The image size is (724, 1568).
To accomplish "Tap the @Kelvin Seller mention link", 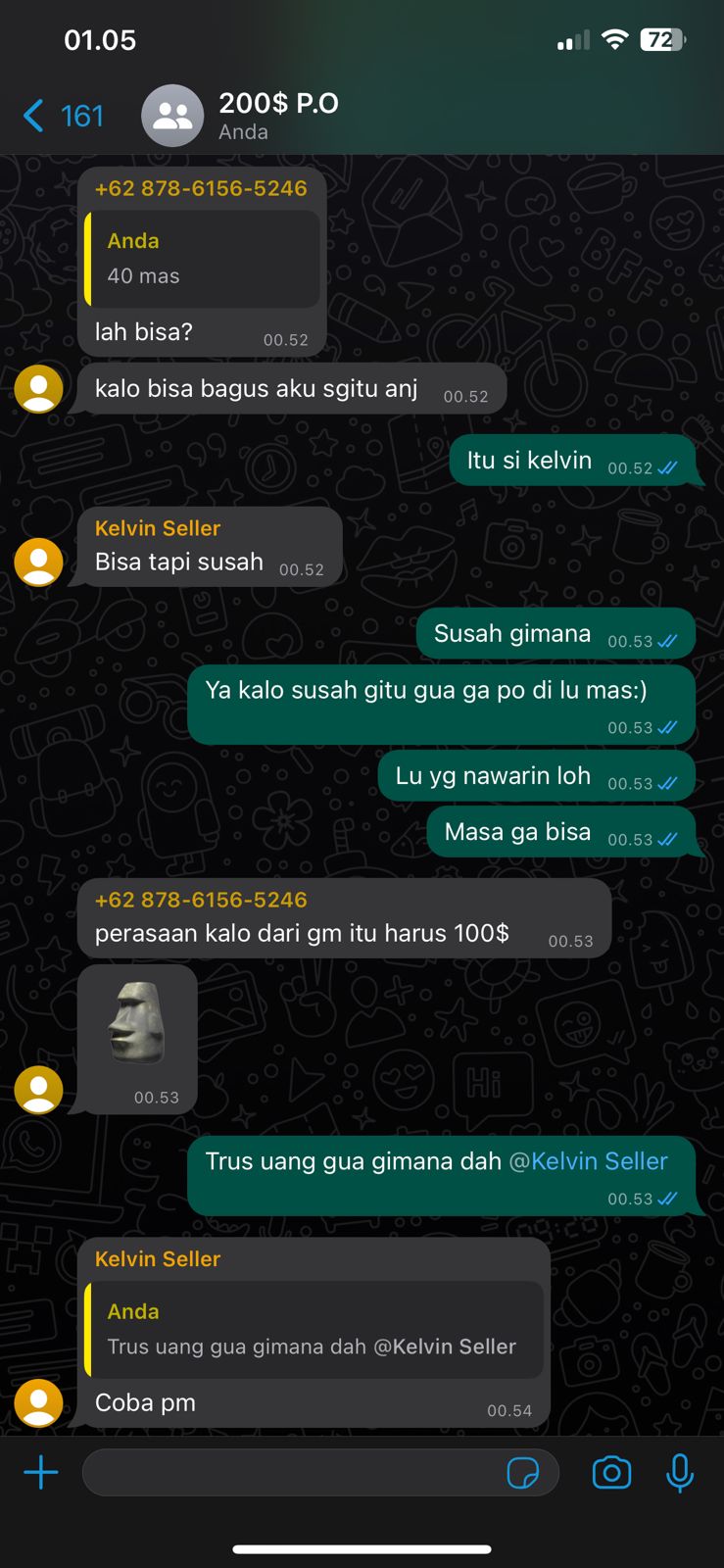I will coord(588,1161).
